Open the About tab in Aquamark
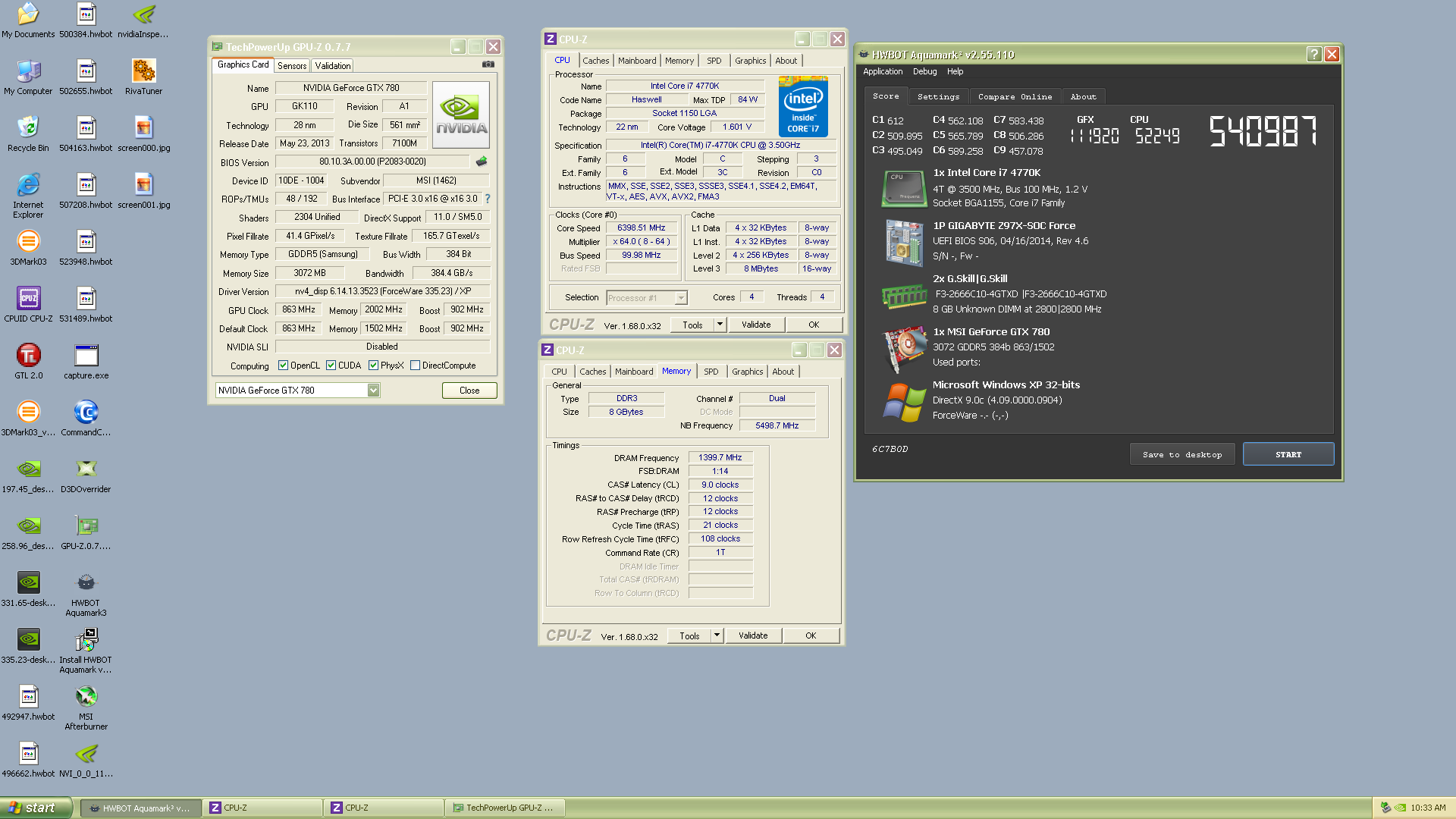This screenshot has width=1456, height=819. [1083, 96]
